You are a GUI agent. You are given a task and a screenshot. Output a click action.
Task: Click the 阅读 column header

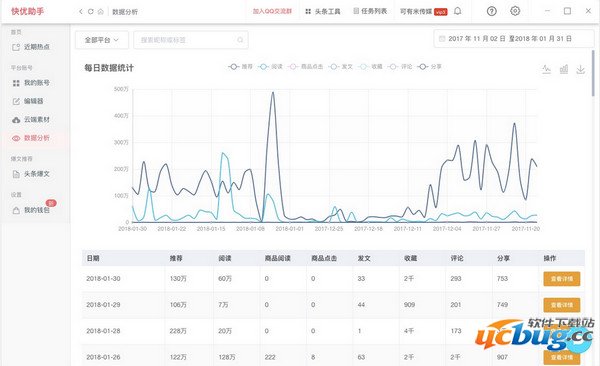pyautogui.click(x=225, y=258)
